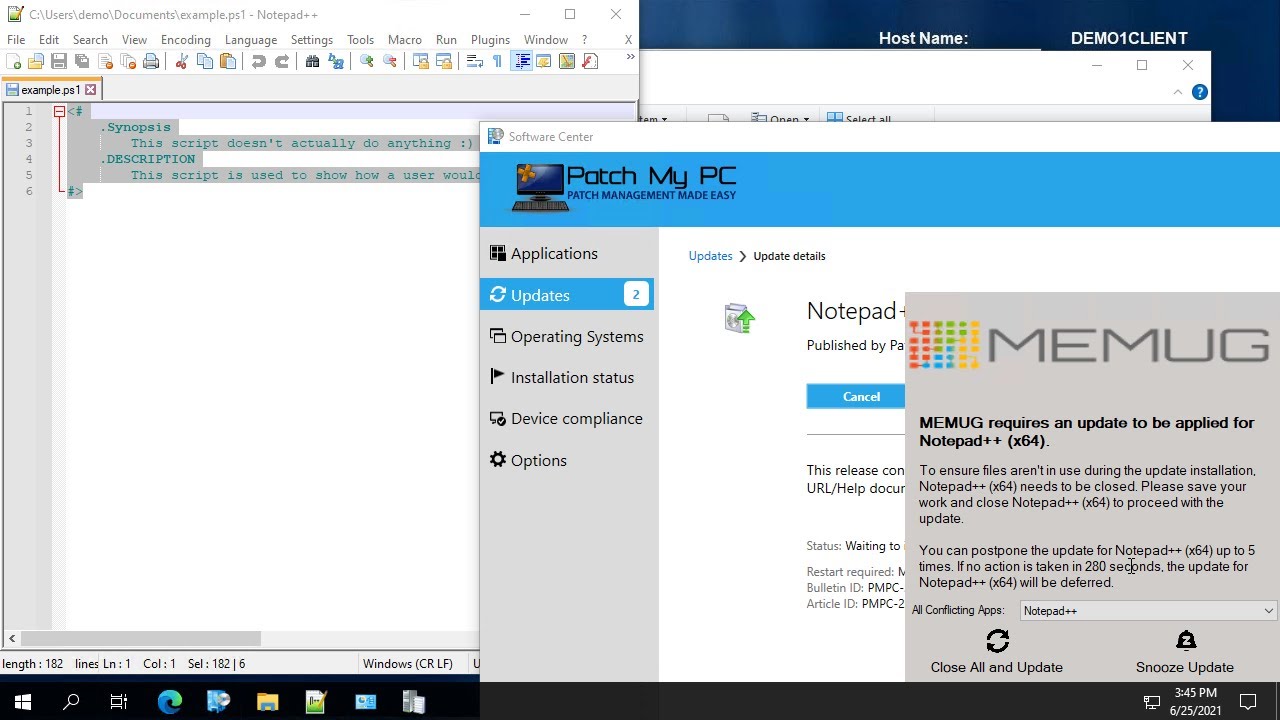The height and width of the screenshot is (720, 1280).
Task: Click the Notepad++ horizontal scrollbar thumb
Action: point(140,638)
